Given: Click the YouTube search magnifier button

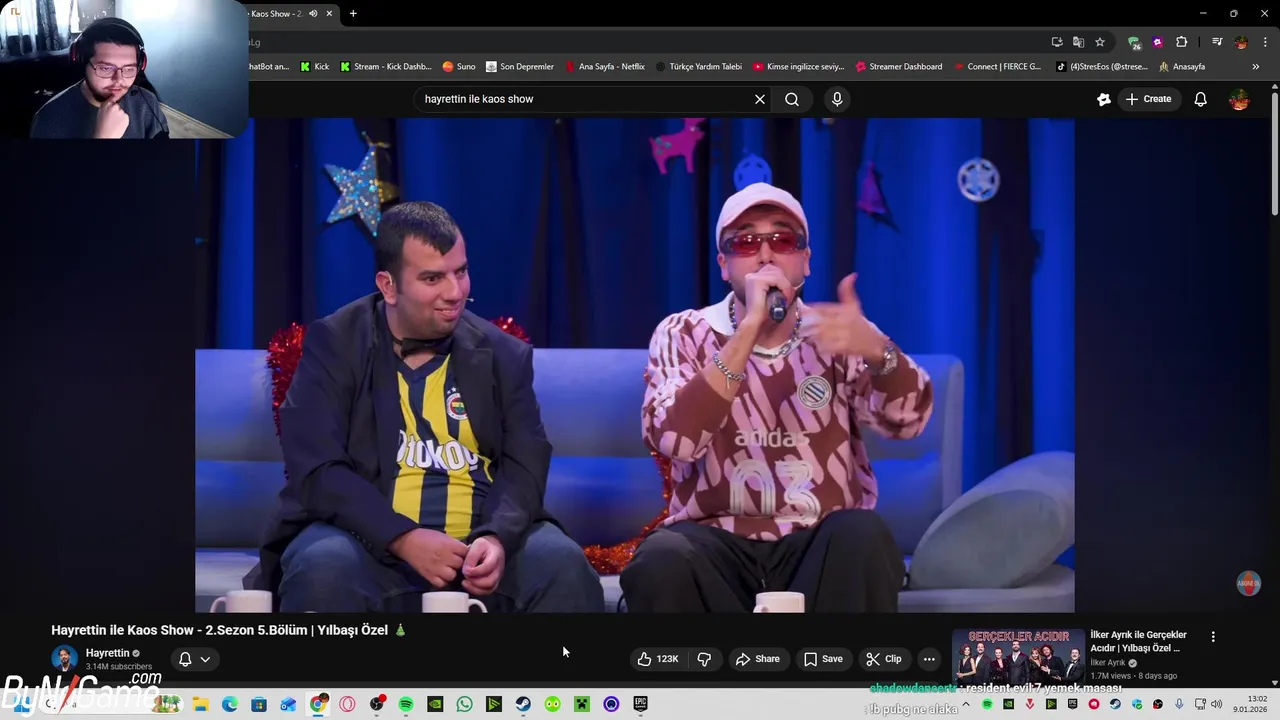Looking at the screenshot, I should pos(792,99).
